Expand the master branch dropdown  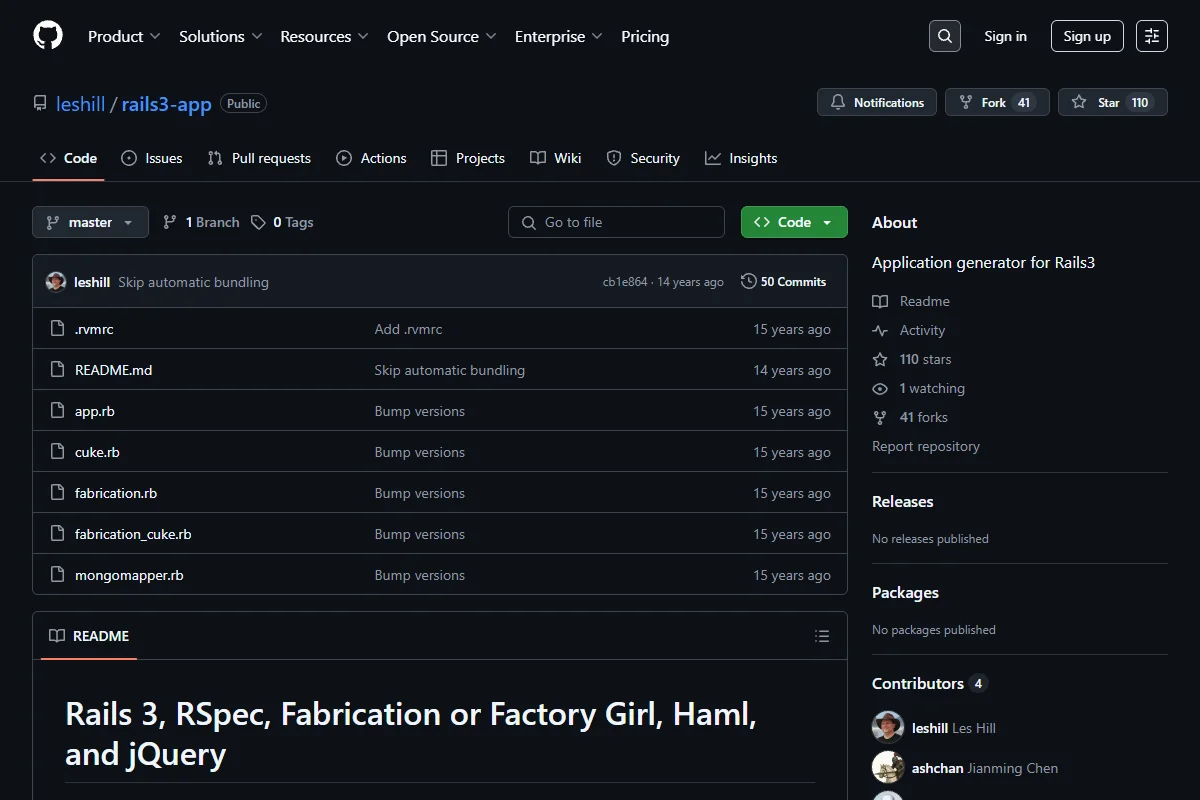[x=90, y=222]
